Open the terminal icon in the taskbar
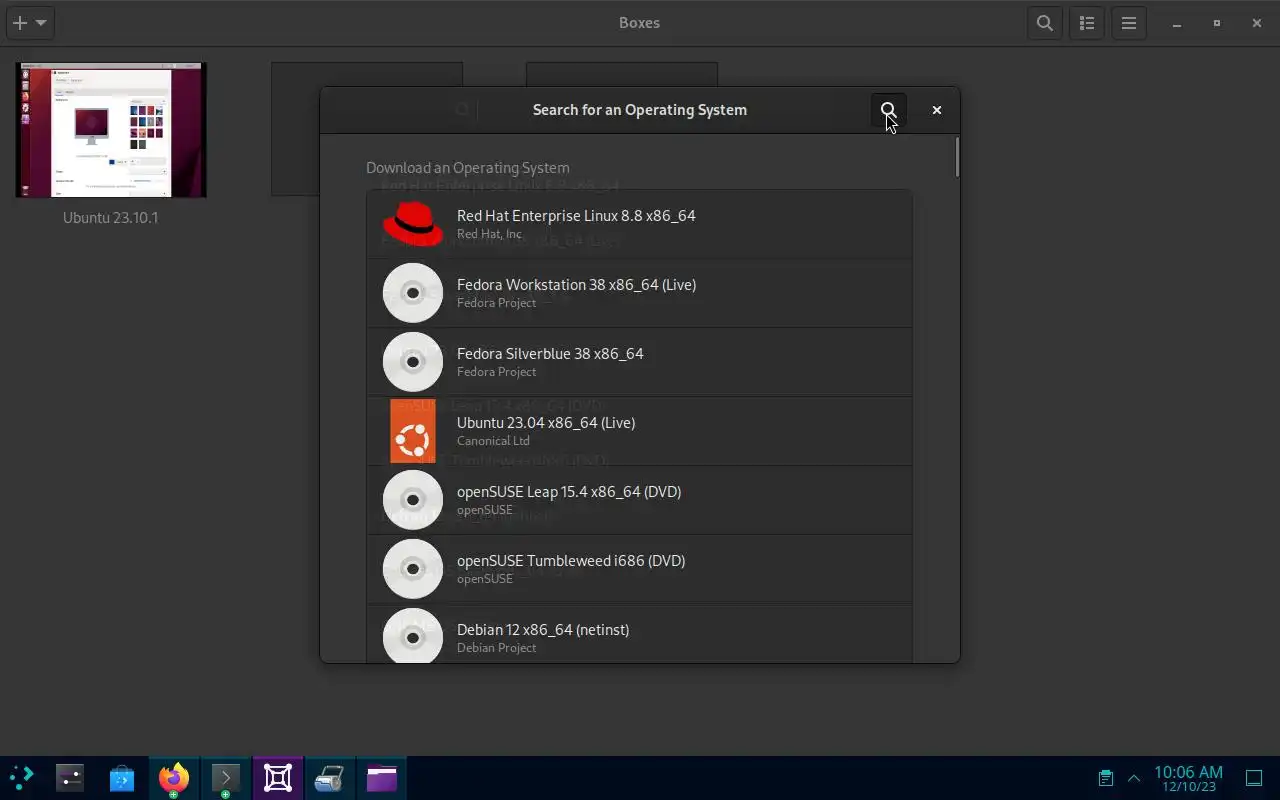 (x=226, y=778)
